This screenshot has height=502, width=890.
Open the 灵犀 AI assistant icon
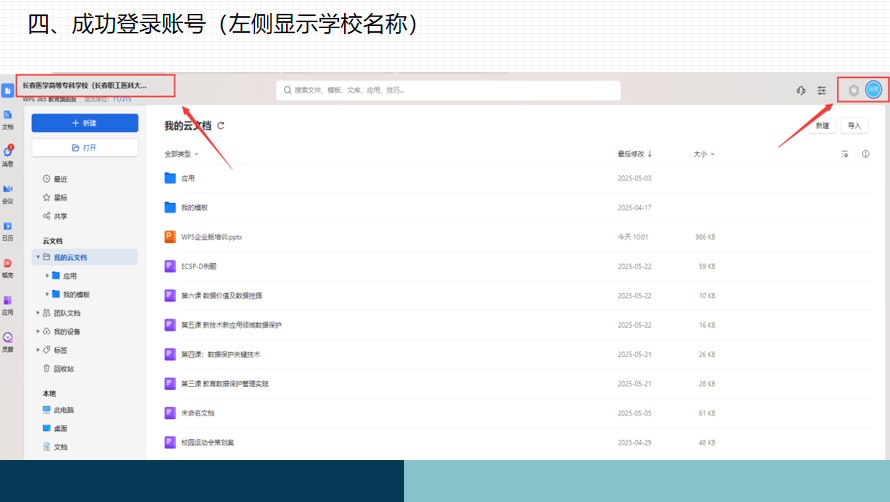click(7, 342)
